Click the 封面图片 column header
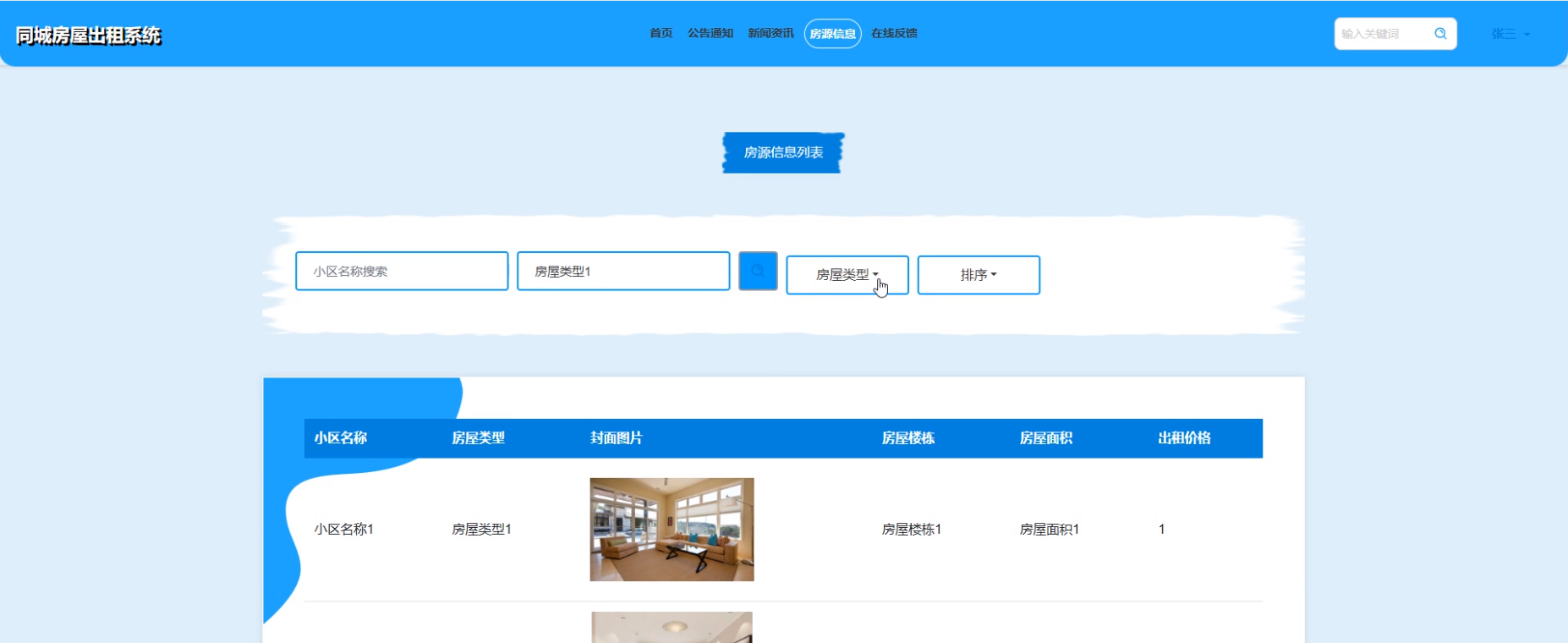Viewport: 1568px width, 643px height. 617,438
